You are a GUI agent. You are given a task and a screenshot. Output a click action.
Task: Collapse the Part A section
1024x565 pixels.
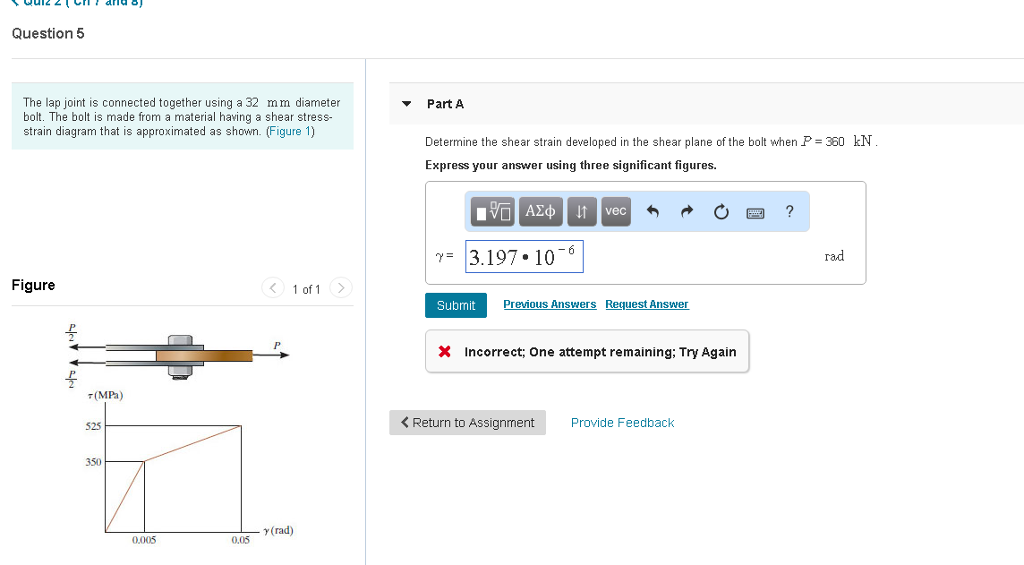(x=406, y=104)
